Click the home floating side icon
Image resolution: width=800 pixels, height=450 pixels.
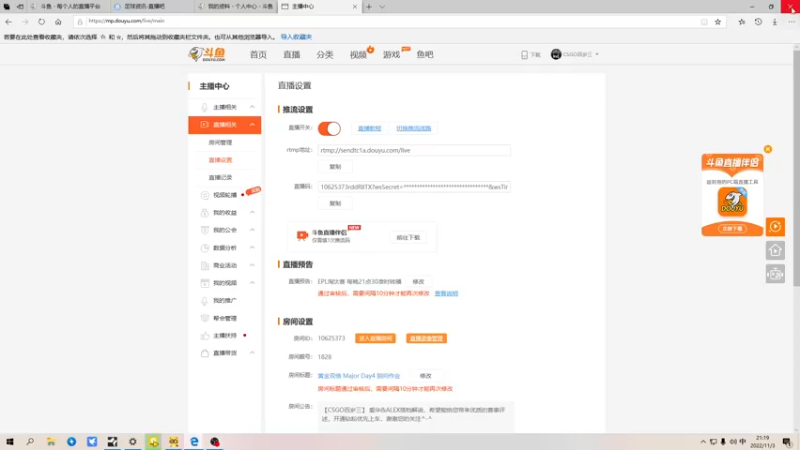coord(775,251)
